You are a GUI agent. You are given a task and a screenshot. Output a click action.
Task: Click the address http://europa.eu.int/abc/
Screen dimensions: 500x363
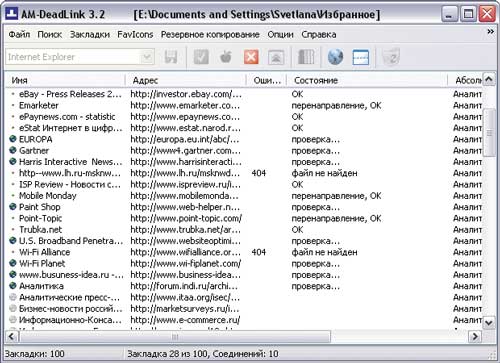click(185, 139)
